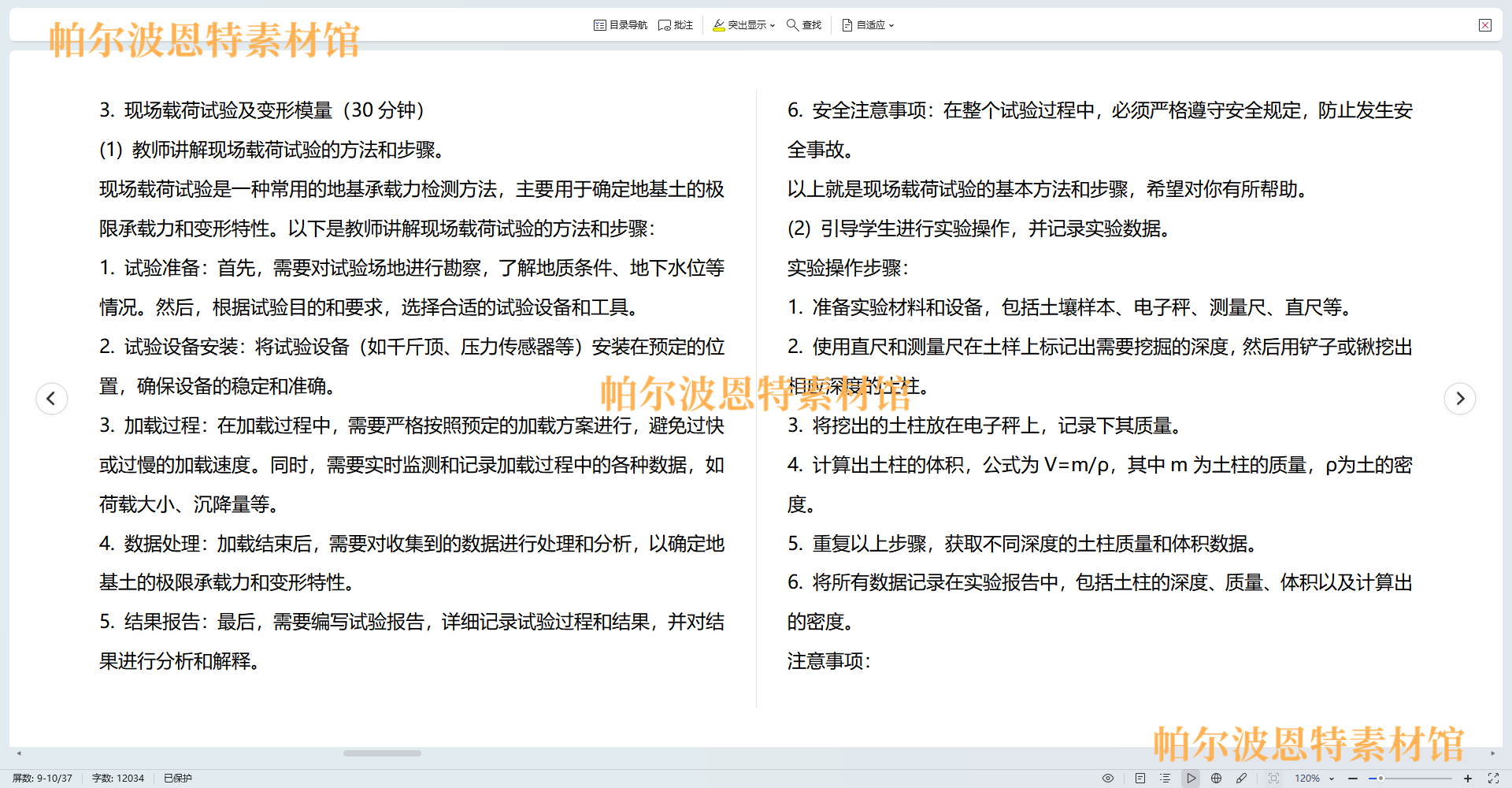Click the writing mode pen icon
This screenshot has height=788, width=1512.
1242,778
